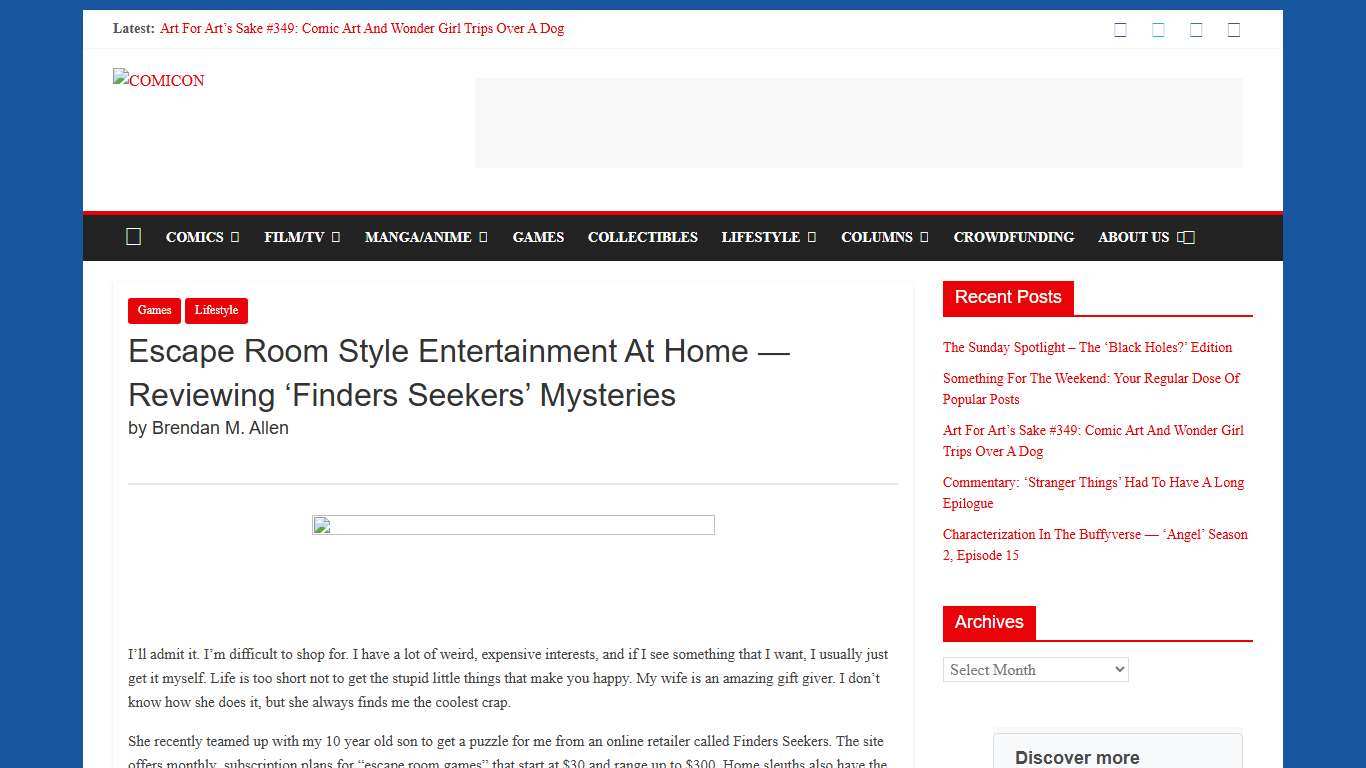Open the Select Month archives dropdown

coord(1035,670)
